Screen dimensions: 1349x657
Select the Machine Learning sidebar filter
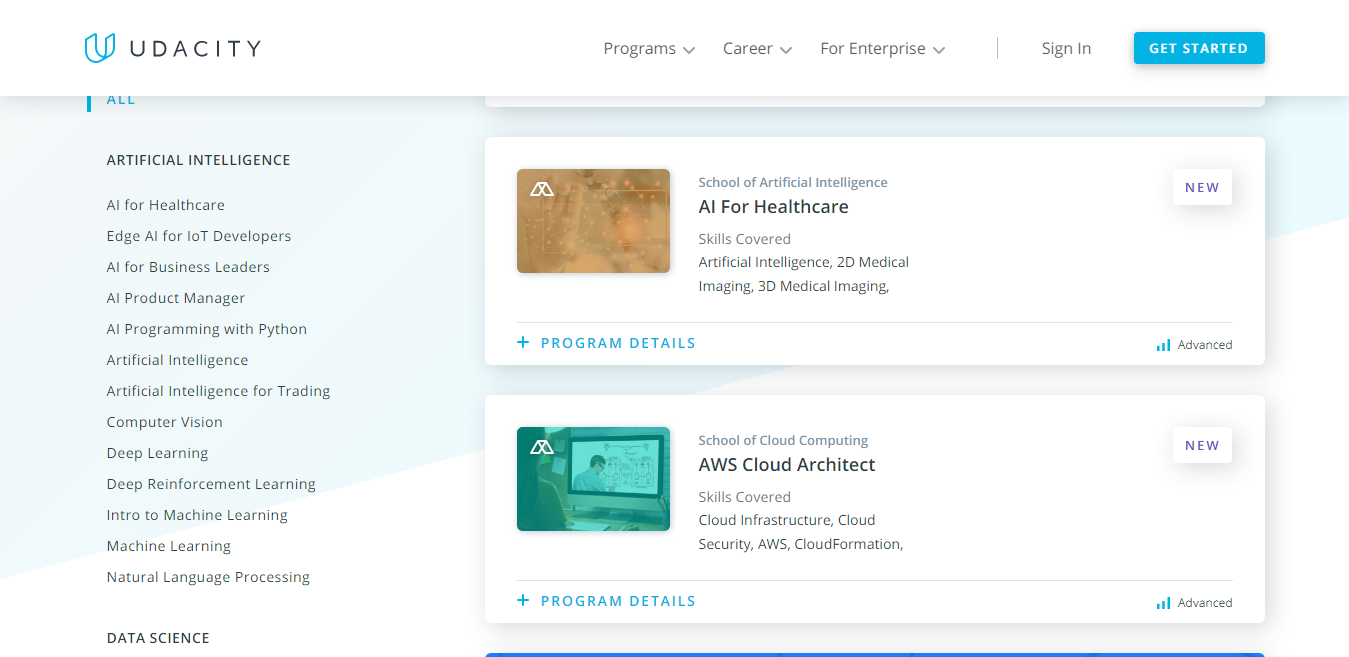click(x=168, y=545)
